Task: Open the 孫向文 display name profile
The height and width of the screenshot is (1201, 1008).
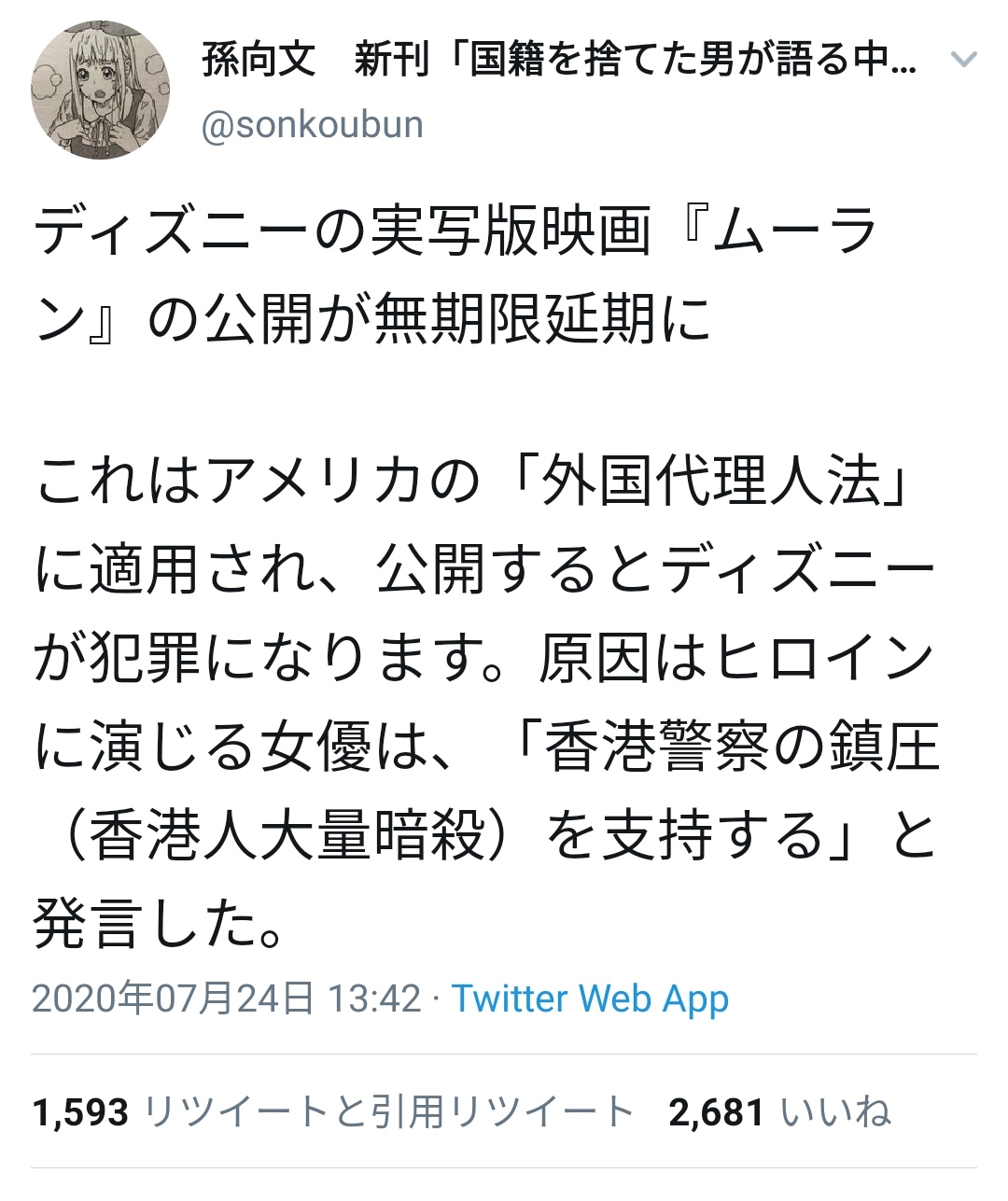Action: [x=259, y=62]
